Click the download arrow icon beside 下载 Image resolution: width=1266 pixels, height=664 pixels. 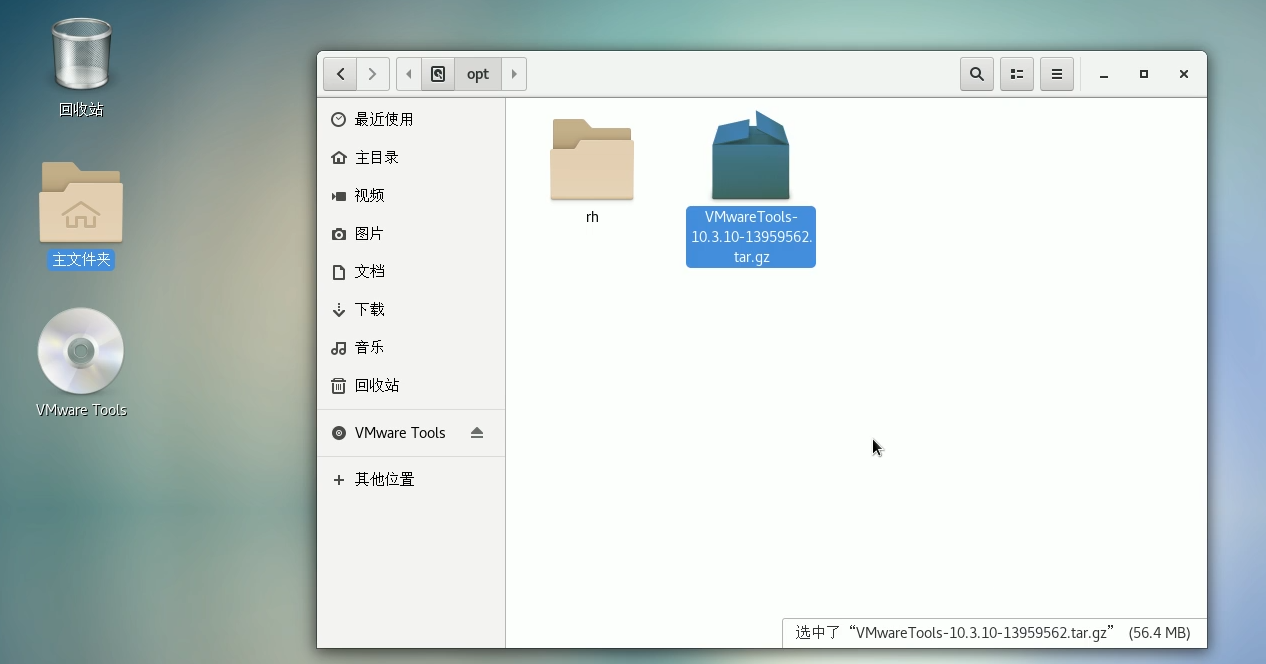[338, 310]
